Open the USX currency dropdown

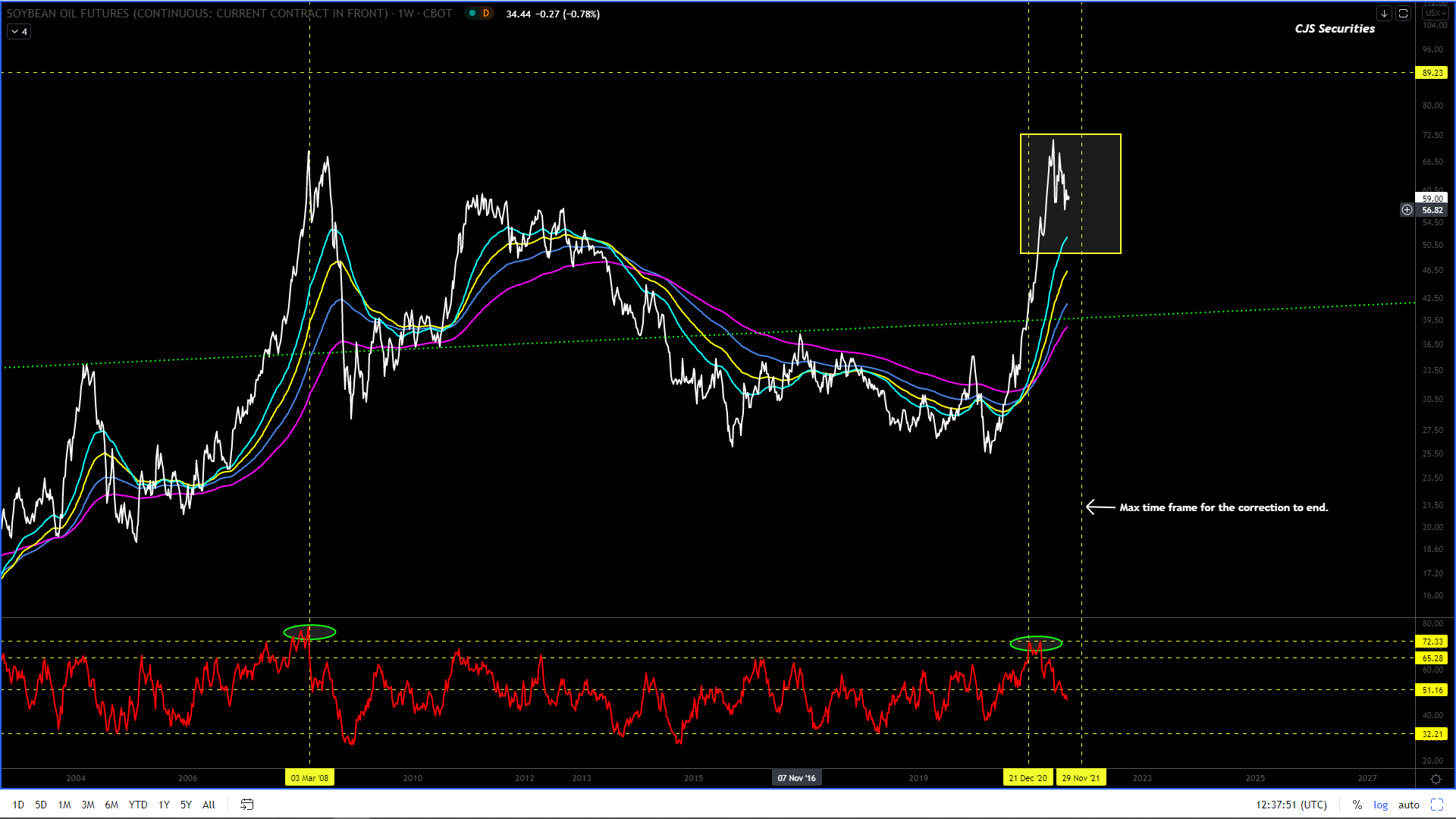(1435, 13)
